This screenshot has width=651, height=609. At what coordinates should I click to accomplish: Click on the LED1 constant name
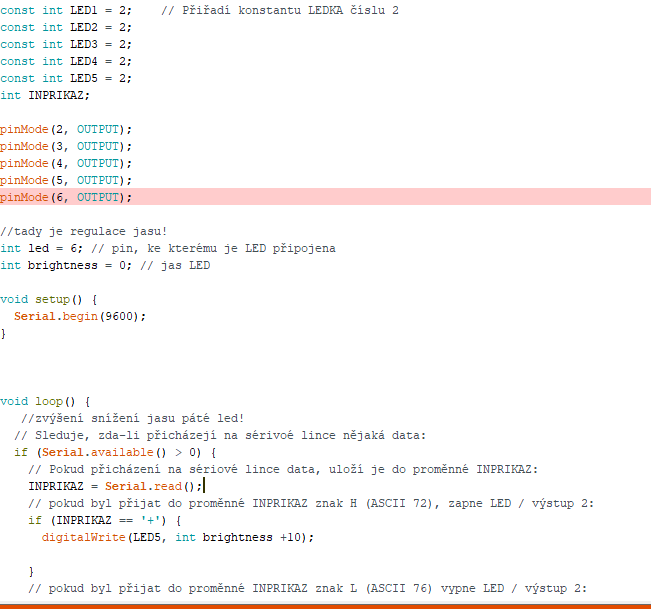[84, 10]
